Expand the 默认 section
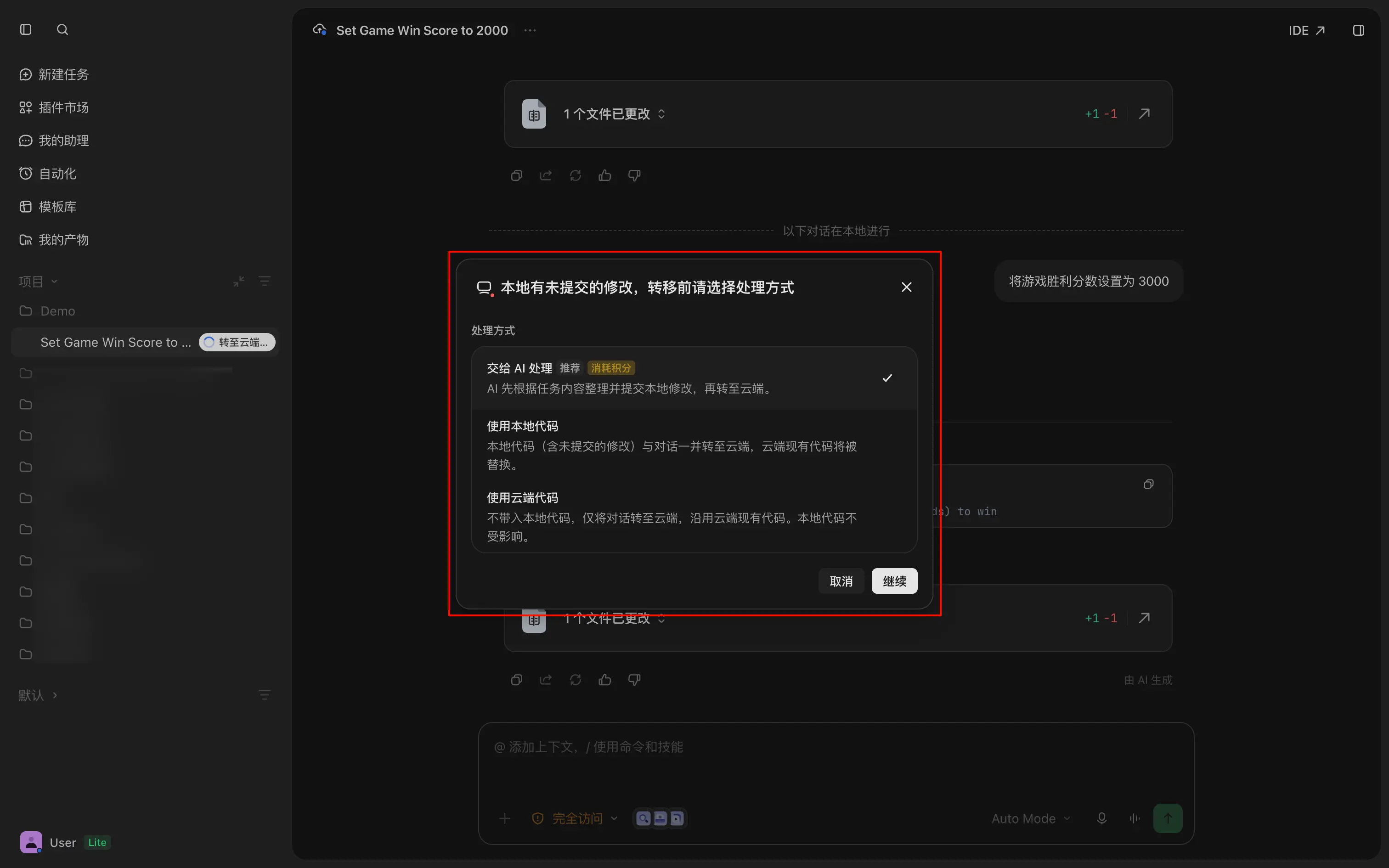 point(38,694)
